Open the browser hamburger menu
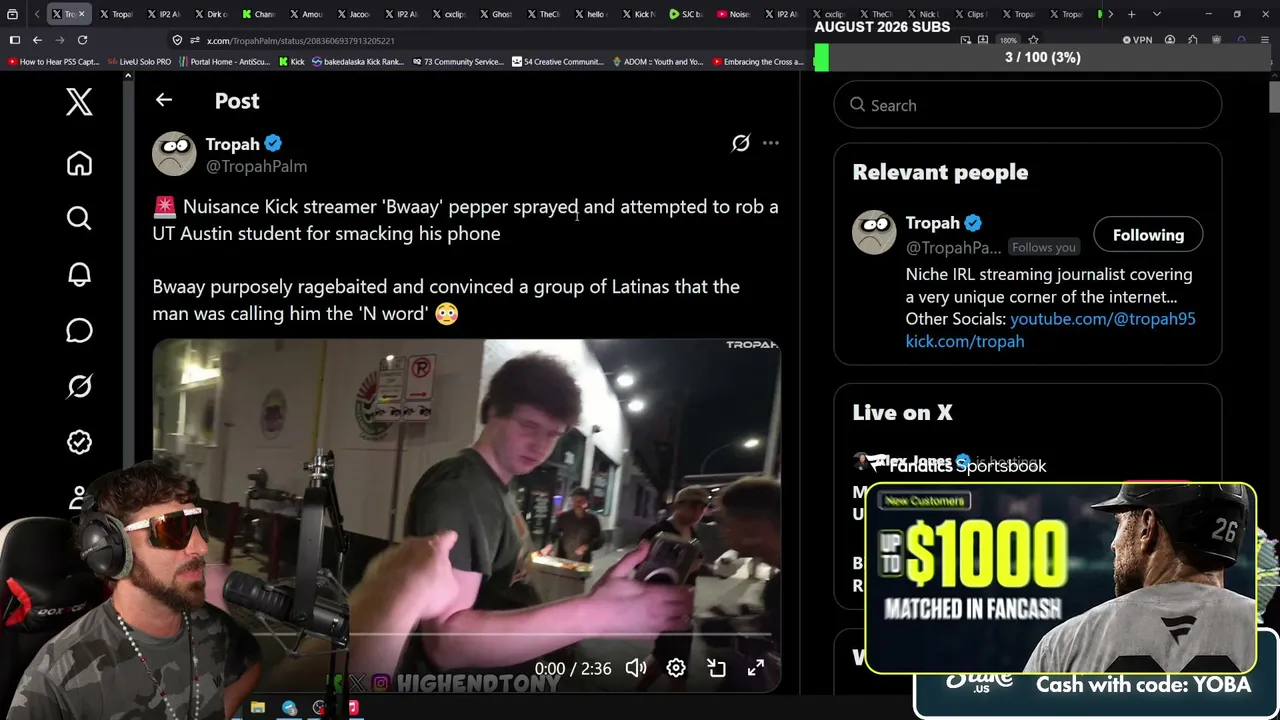Viewport: 1280px width, 720px height. tap(1265, 40)
